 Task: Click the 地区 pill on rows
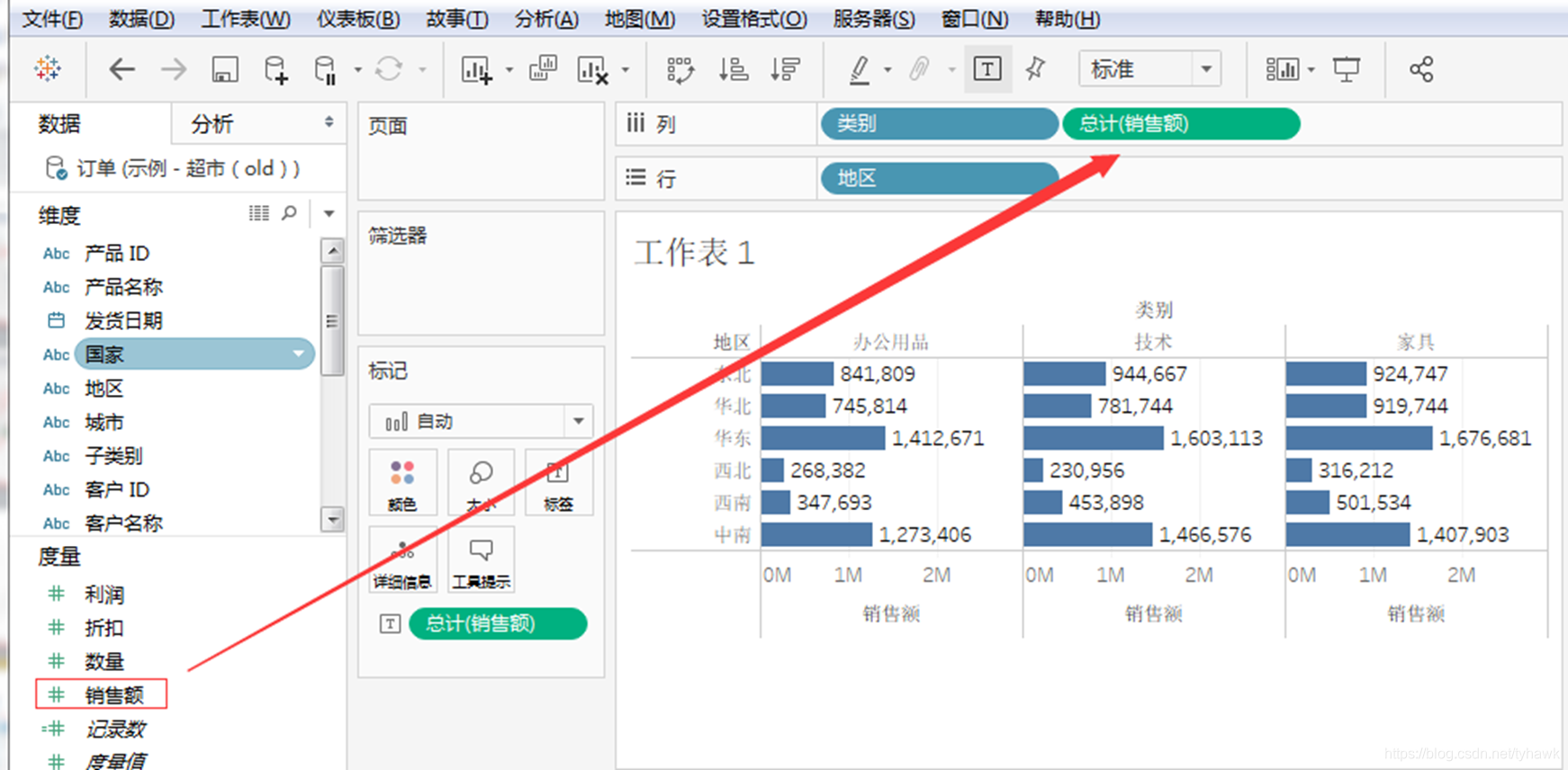point(939,178)
